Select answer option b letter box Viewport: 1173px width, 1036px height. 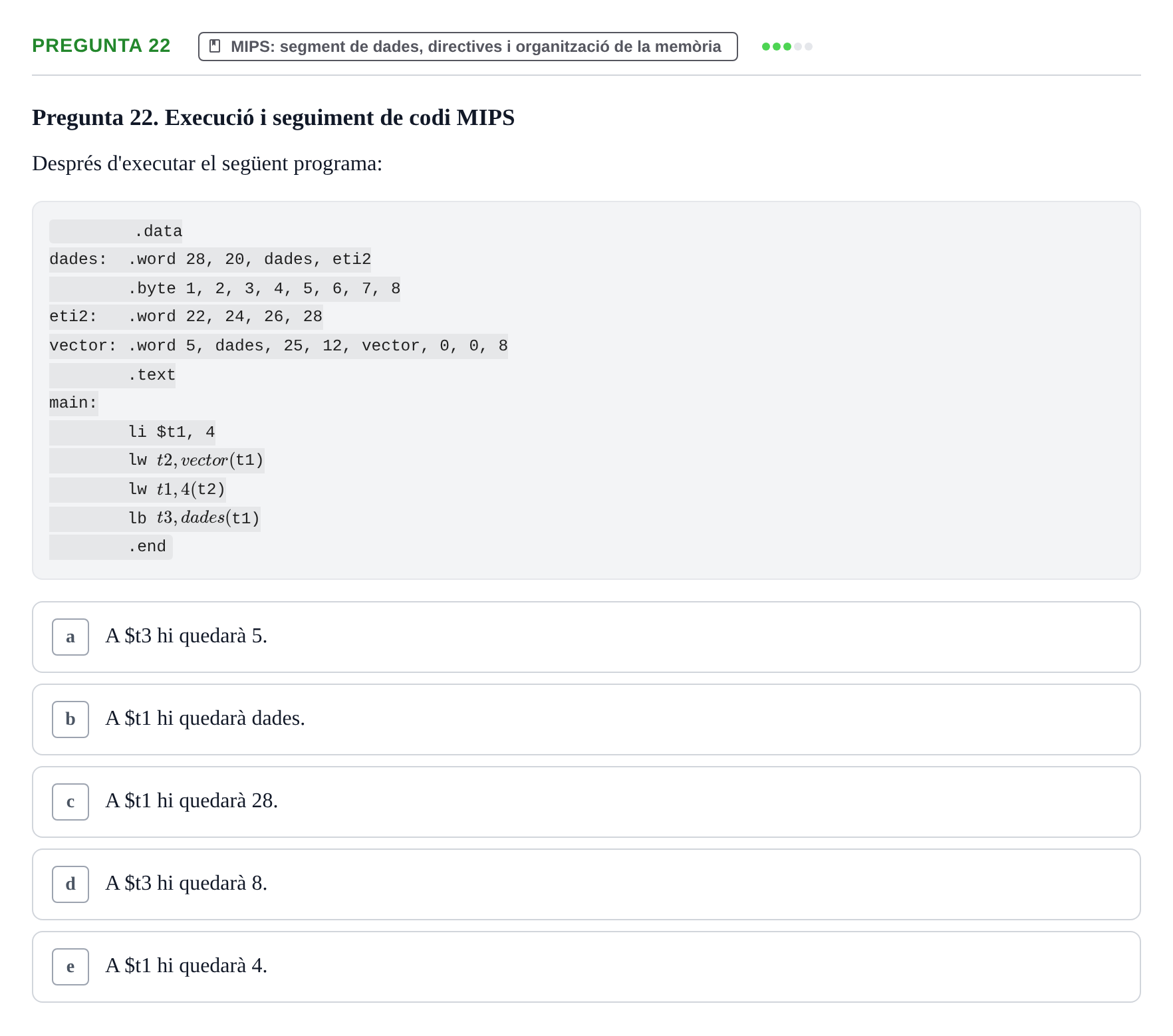click(x=70, y=719)
